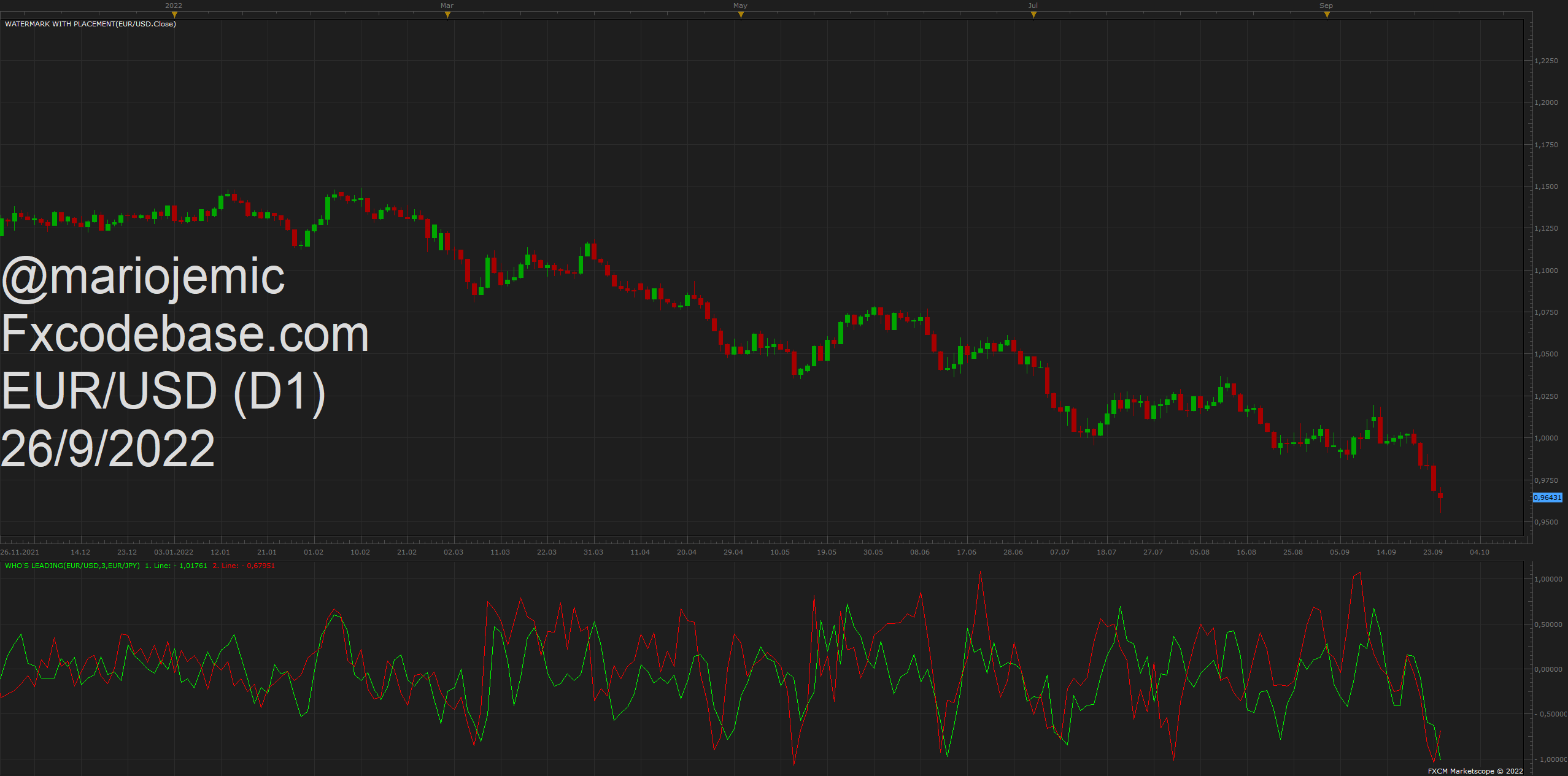The height and width of the screenshot is (776, 1568).
Task: Click the 1,2000 price axis label
Action: tap(1546, 102)
